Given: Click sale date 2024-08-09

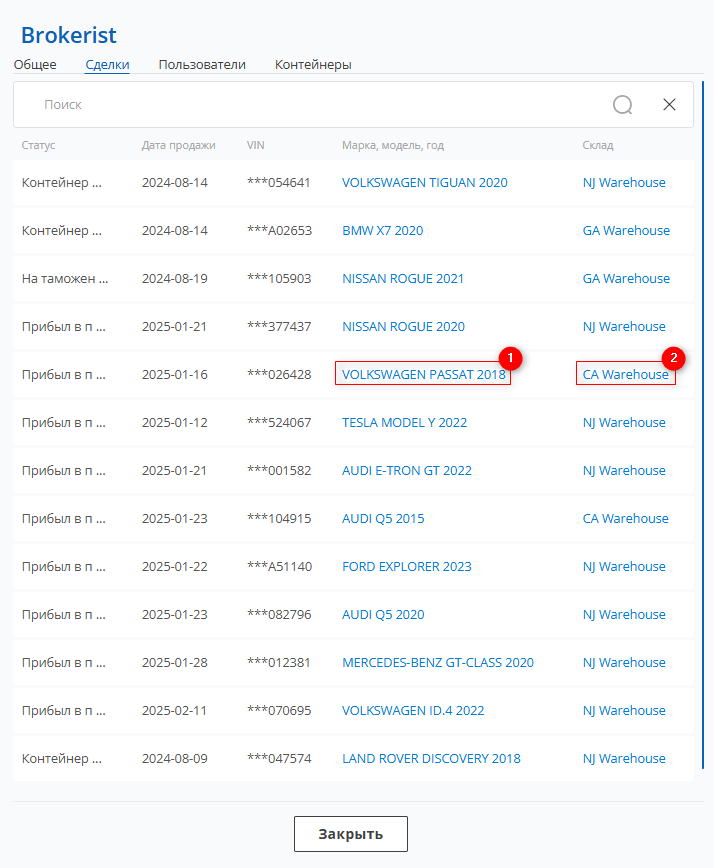Looking at the screenshot, I should click(x=174, y=758).
